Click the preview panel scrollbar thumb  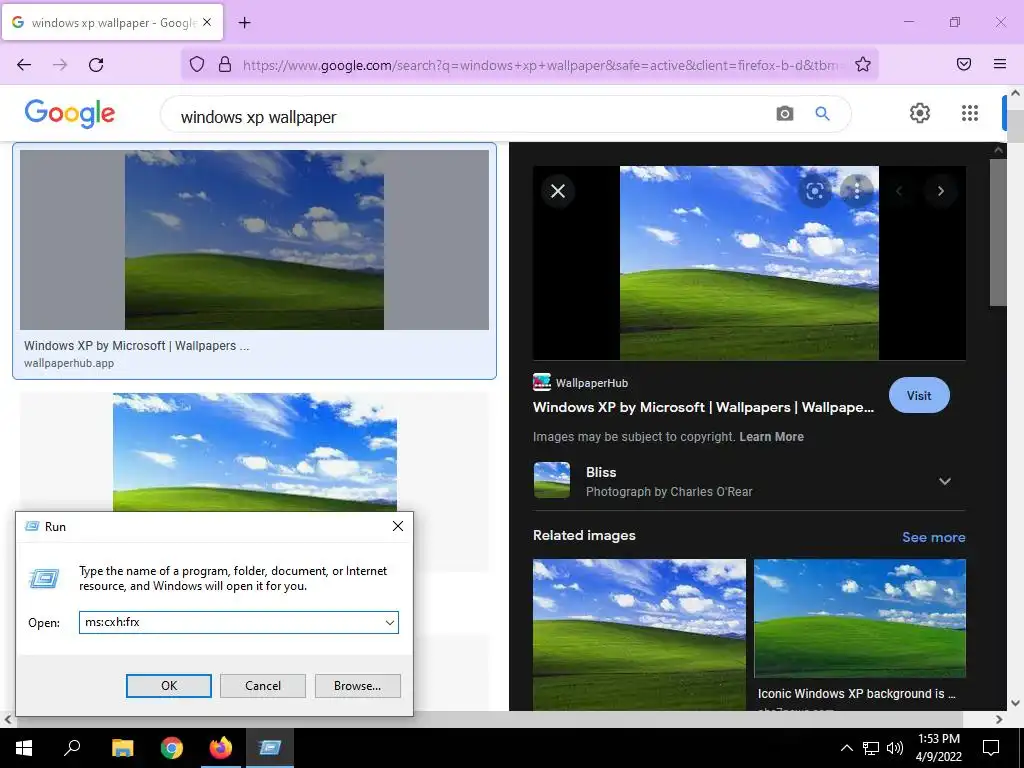tap(997, 232)
